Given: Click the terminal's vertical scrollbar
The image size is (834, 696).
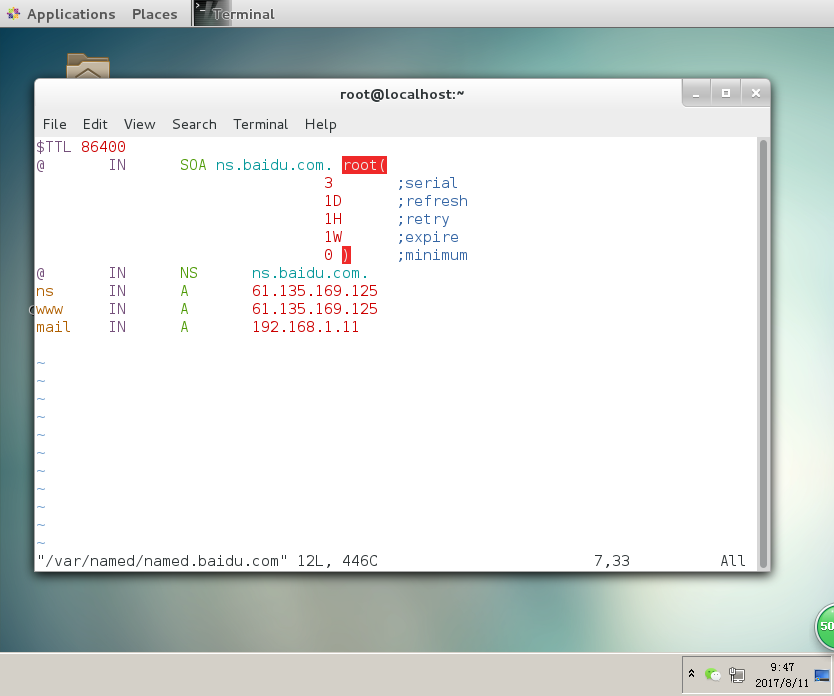Looking at the screenshot, I should coord(763,354).
